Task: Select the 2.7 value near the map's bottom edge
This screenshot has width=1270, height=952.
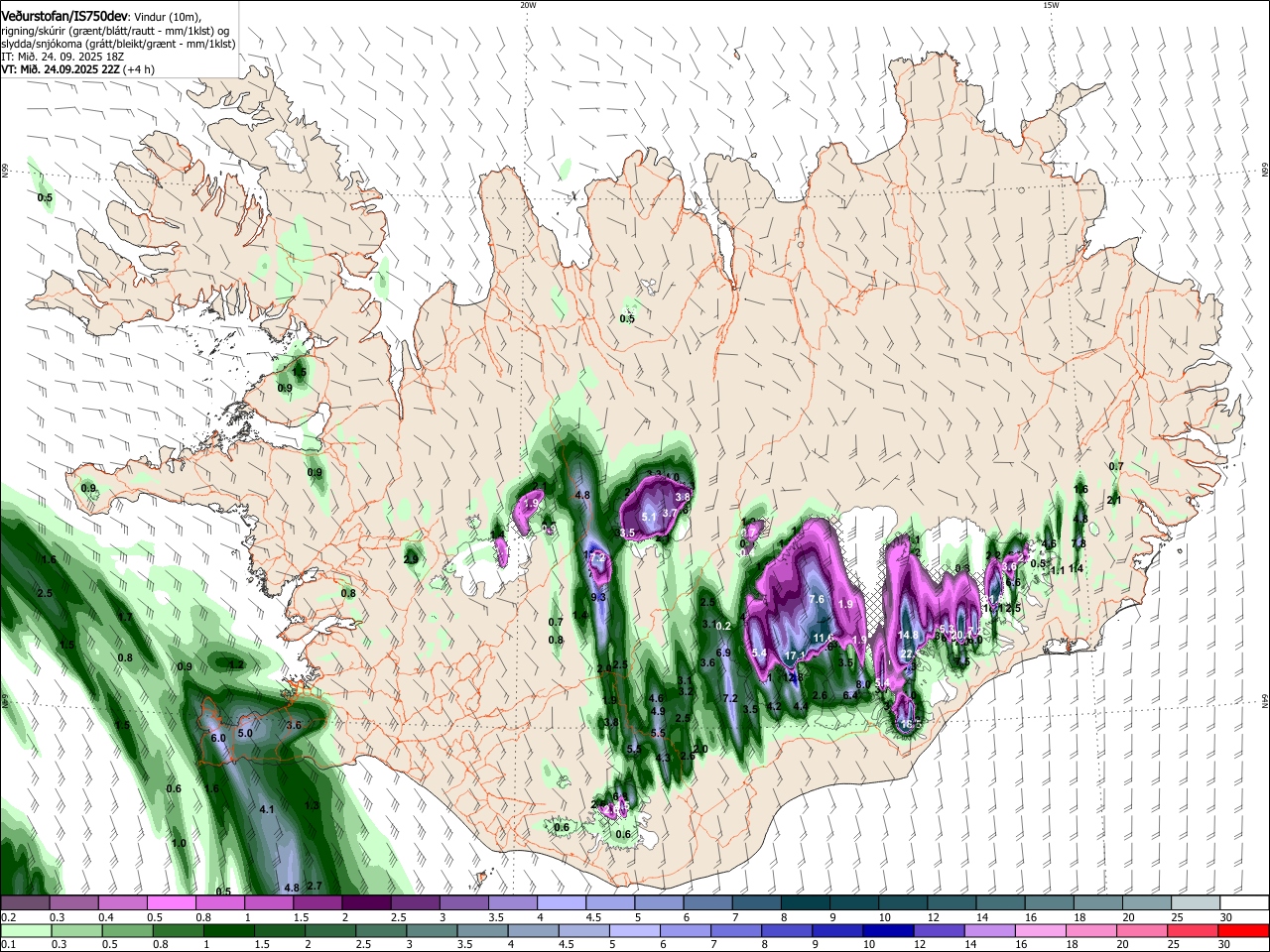Action: click(x=316, y=886)
